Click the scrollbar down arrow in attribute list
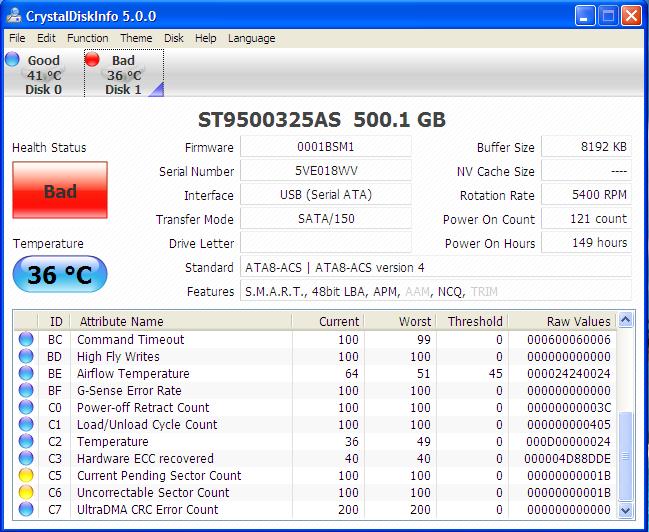This screenshot has height=532, width=649. [x=625, y=510]
